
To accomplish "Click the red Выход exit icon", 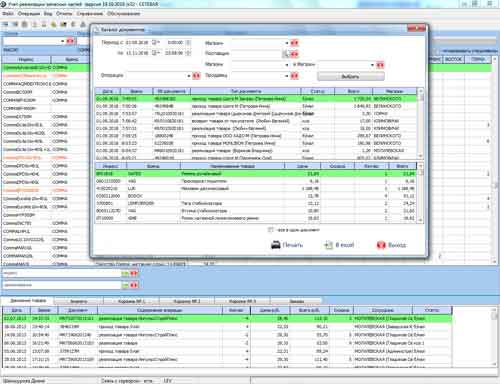I will pyautogui.click(x=381, y=245).
